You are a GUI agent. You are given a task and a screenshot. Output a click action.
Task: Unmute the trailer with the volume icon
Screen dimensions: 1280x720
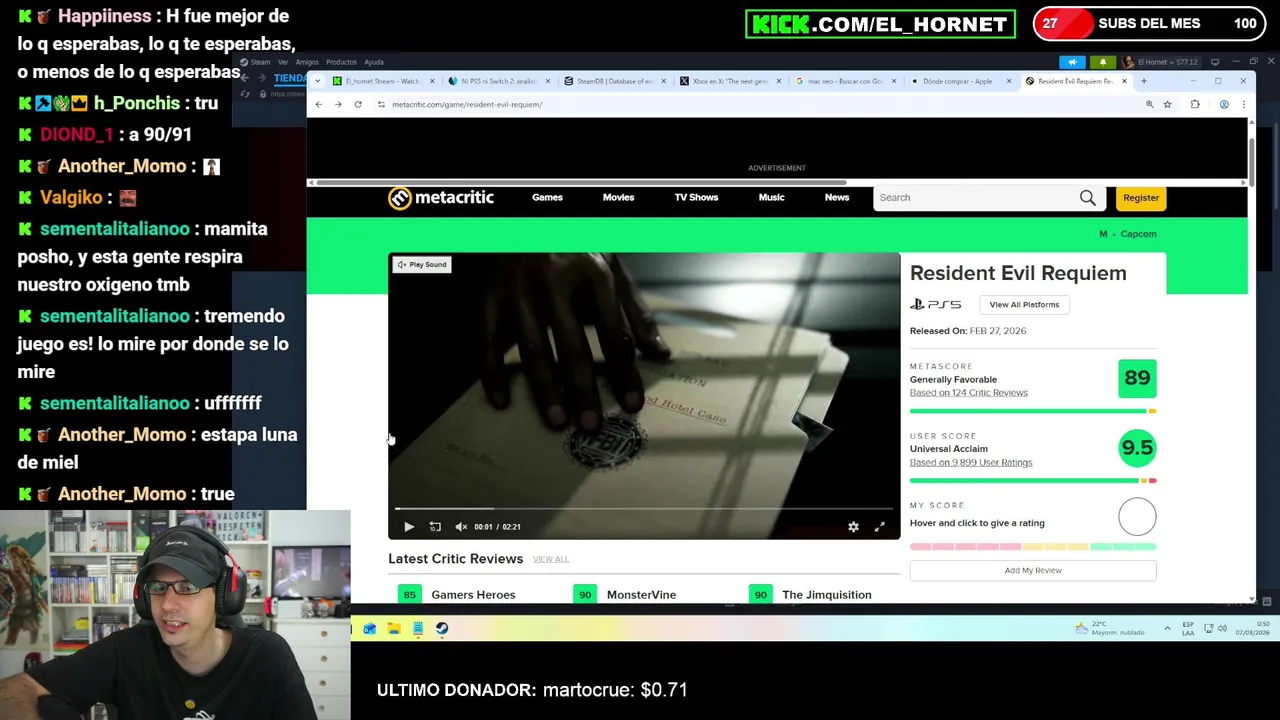[x=461, y=527]
